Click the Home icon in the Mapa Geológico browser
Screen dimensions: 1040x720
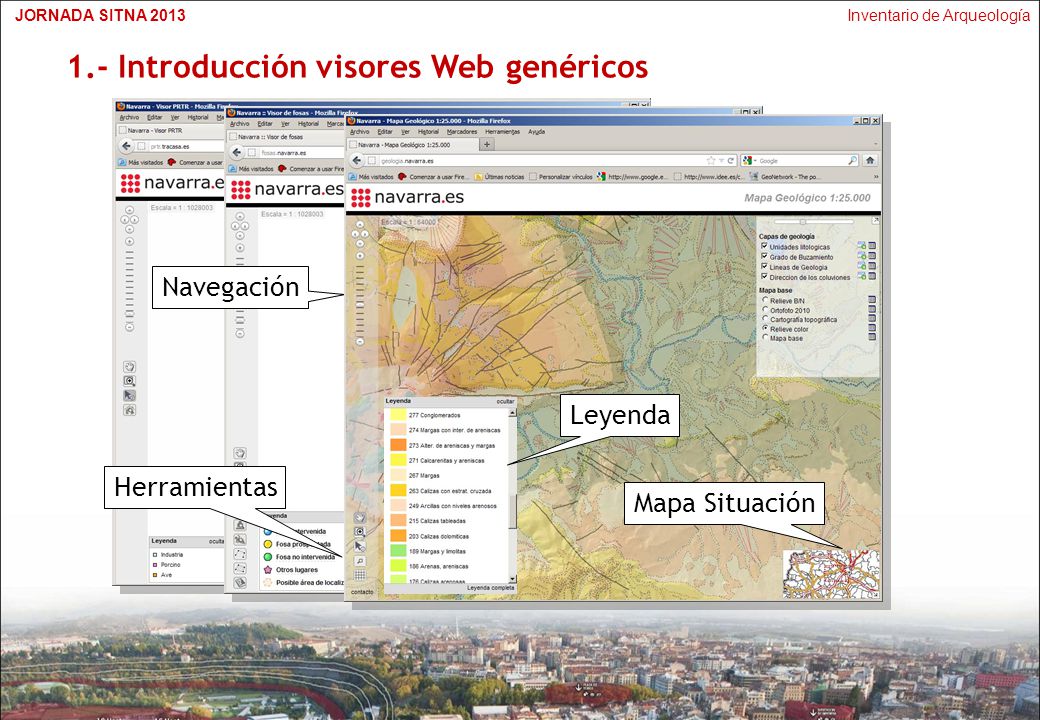click(870, 160)
